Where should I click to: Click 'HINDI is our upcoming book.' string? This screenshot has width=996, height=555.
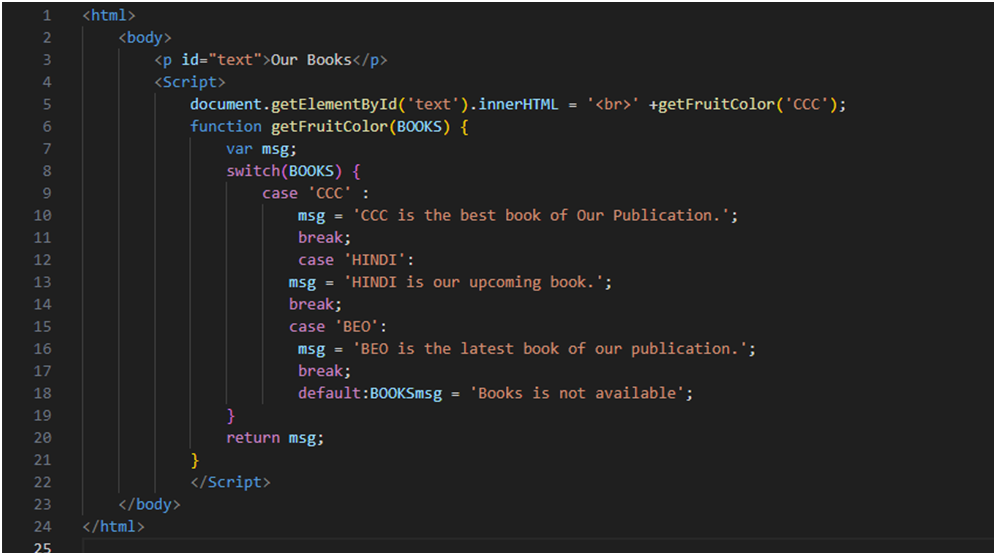473,282
